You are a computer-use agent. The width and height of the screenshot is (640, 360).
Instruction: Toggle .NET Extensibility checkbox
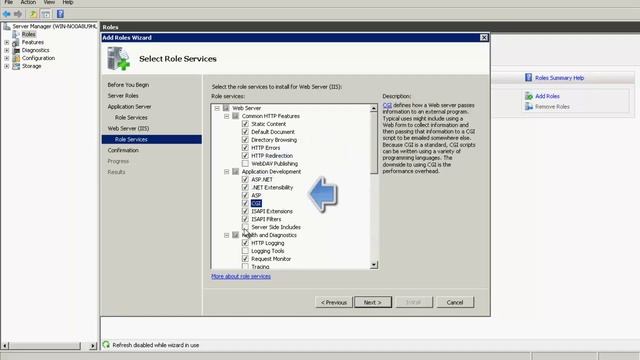pos(245,187)
